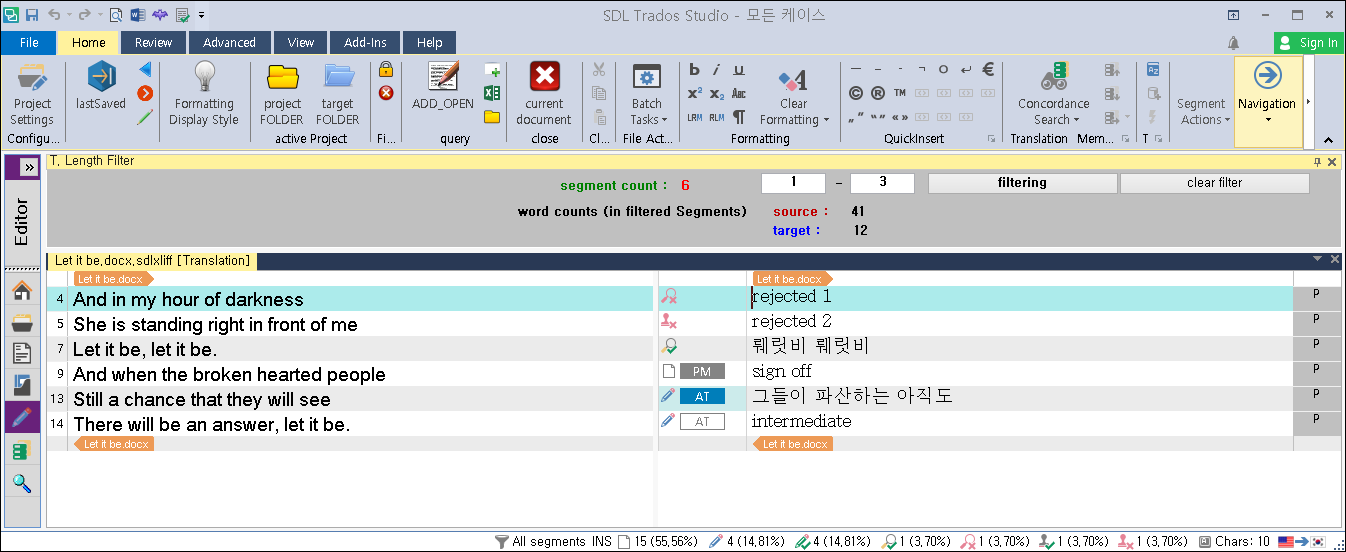This screenshot has height=552, width=1346.
Task: Toggle subscript formatting
Action: [x=717, y=93]
